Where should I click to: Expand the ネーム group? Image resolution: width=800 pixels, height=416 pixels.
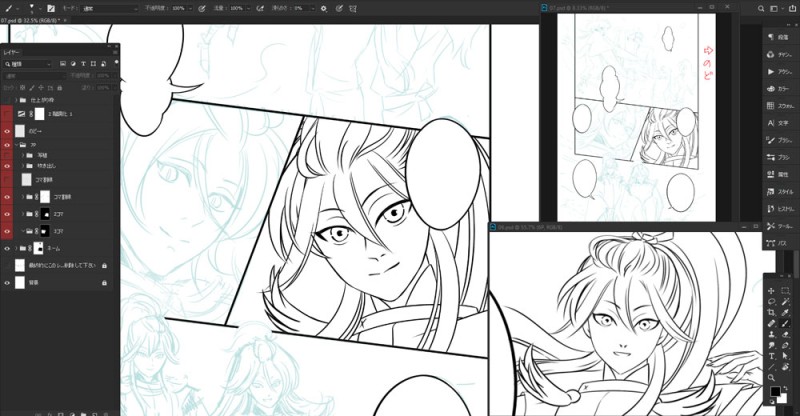point(16,249)
